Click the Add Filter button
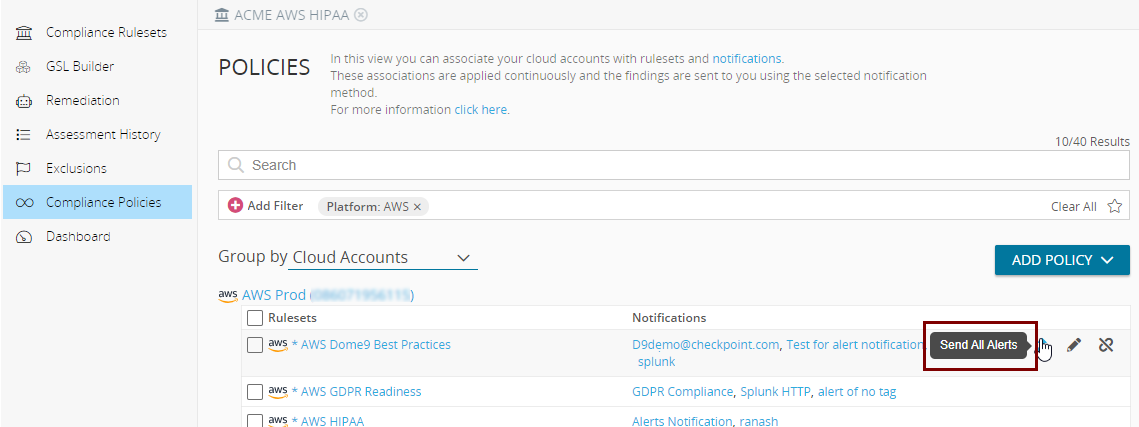This screenshot has height=427, width=1139. click(x=266, y=206)
